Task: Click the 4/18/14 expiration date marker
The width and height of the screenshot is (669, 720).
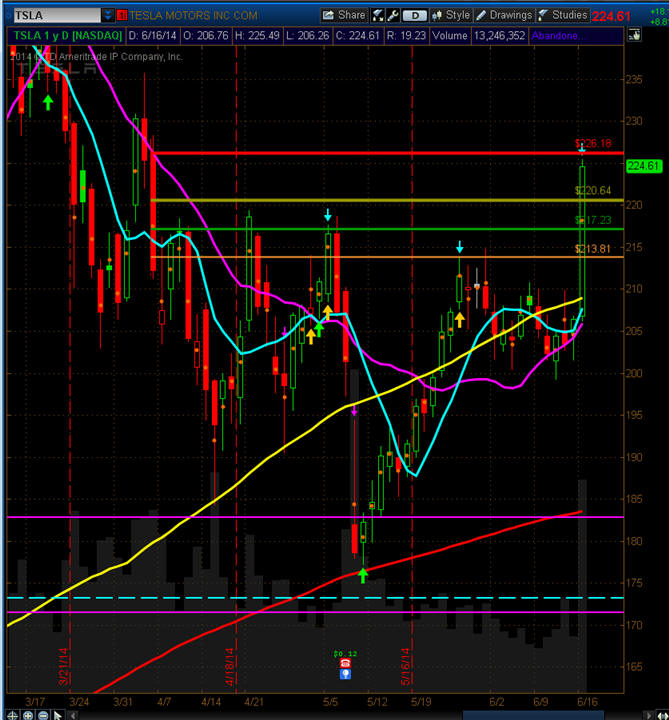Action: (x=230, y=666)
